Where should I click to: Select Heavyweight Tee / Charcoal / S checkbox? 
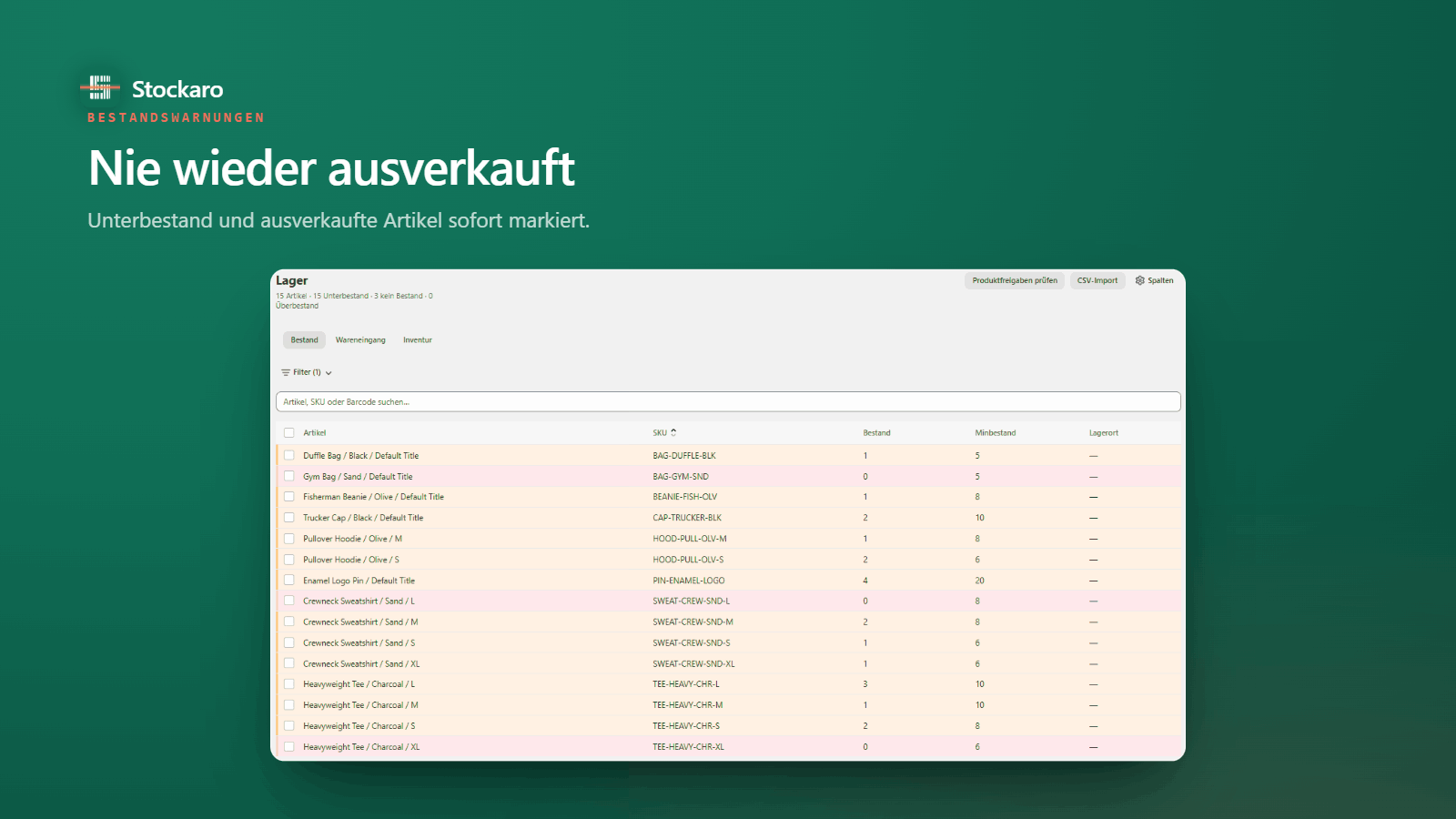point(289,726)
